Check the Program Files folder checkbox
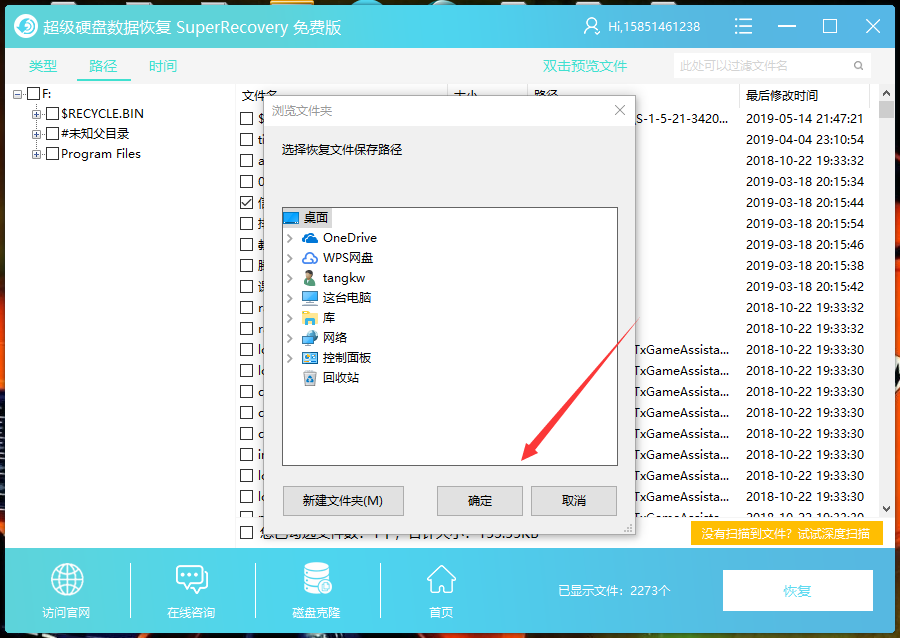This screenshot has width=900, height=638. 53,154
